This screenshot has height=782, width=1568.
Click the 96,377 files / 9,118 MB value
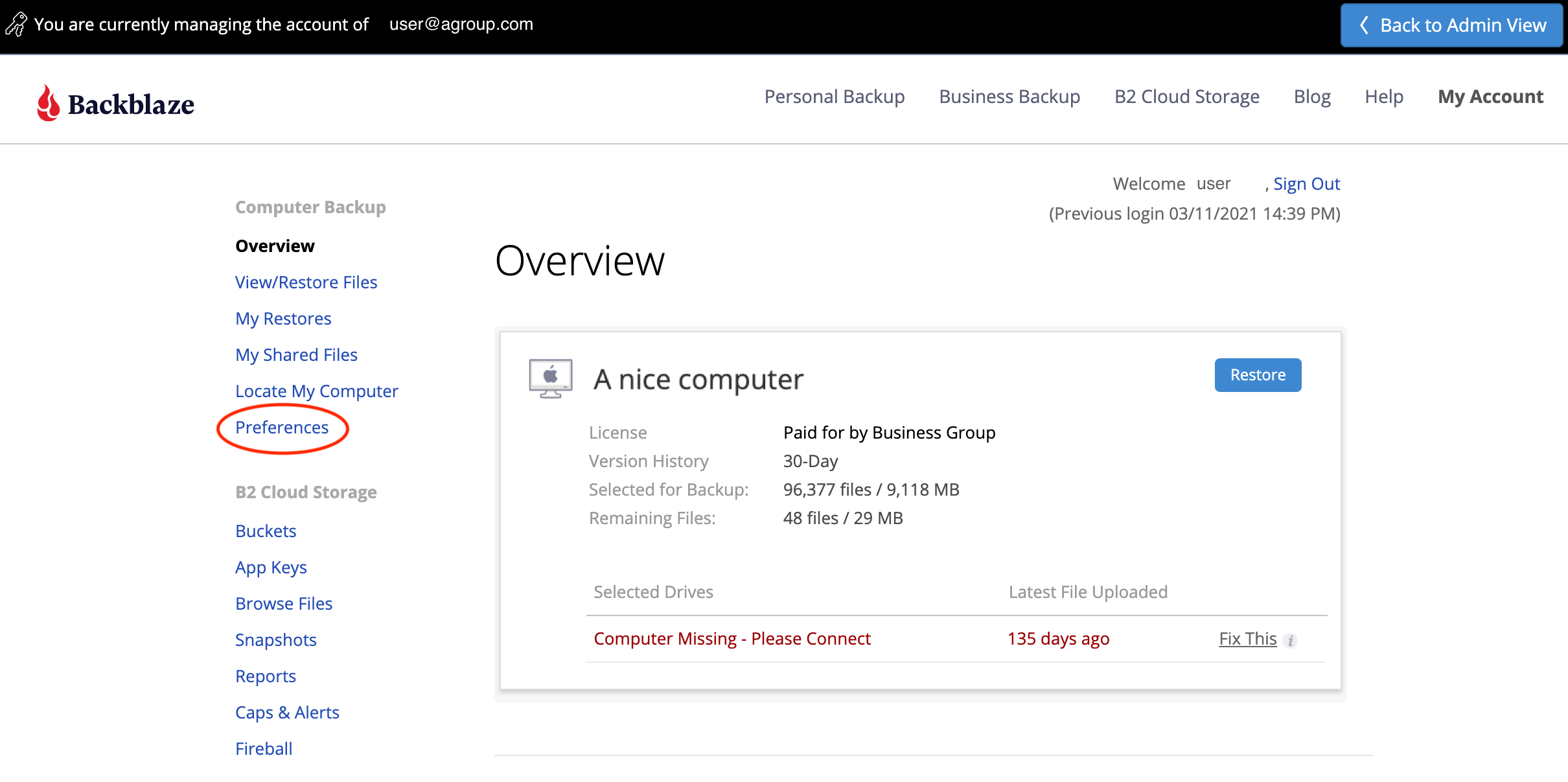pyautogui.click(x=871, y=490)
